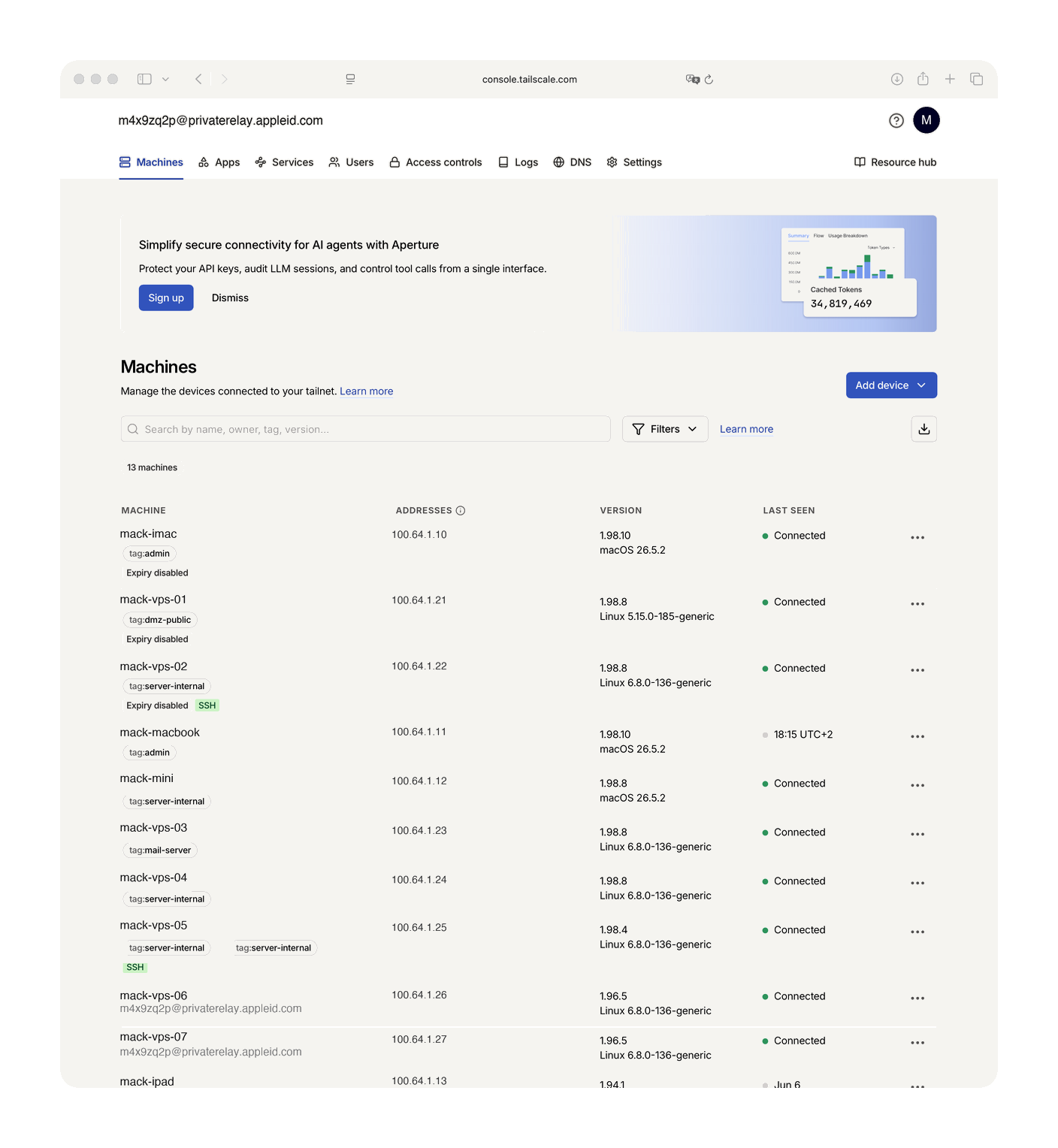Screen dimensions: 1058x1148
Task: Open the DNS tab
Action: click(x=573, y=162)
